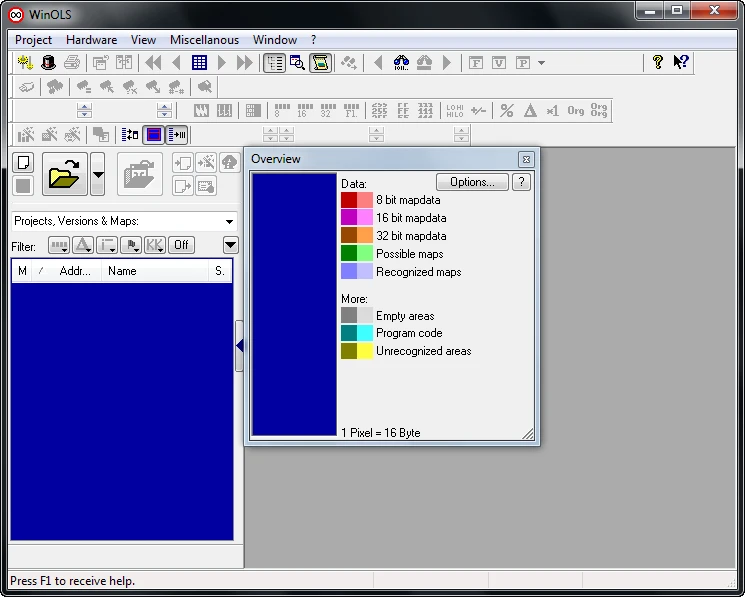Sort by the Addr... column header
Viewport: 745px width, 597px height.
pos(75,271)
